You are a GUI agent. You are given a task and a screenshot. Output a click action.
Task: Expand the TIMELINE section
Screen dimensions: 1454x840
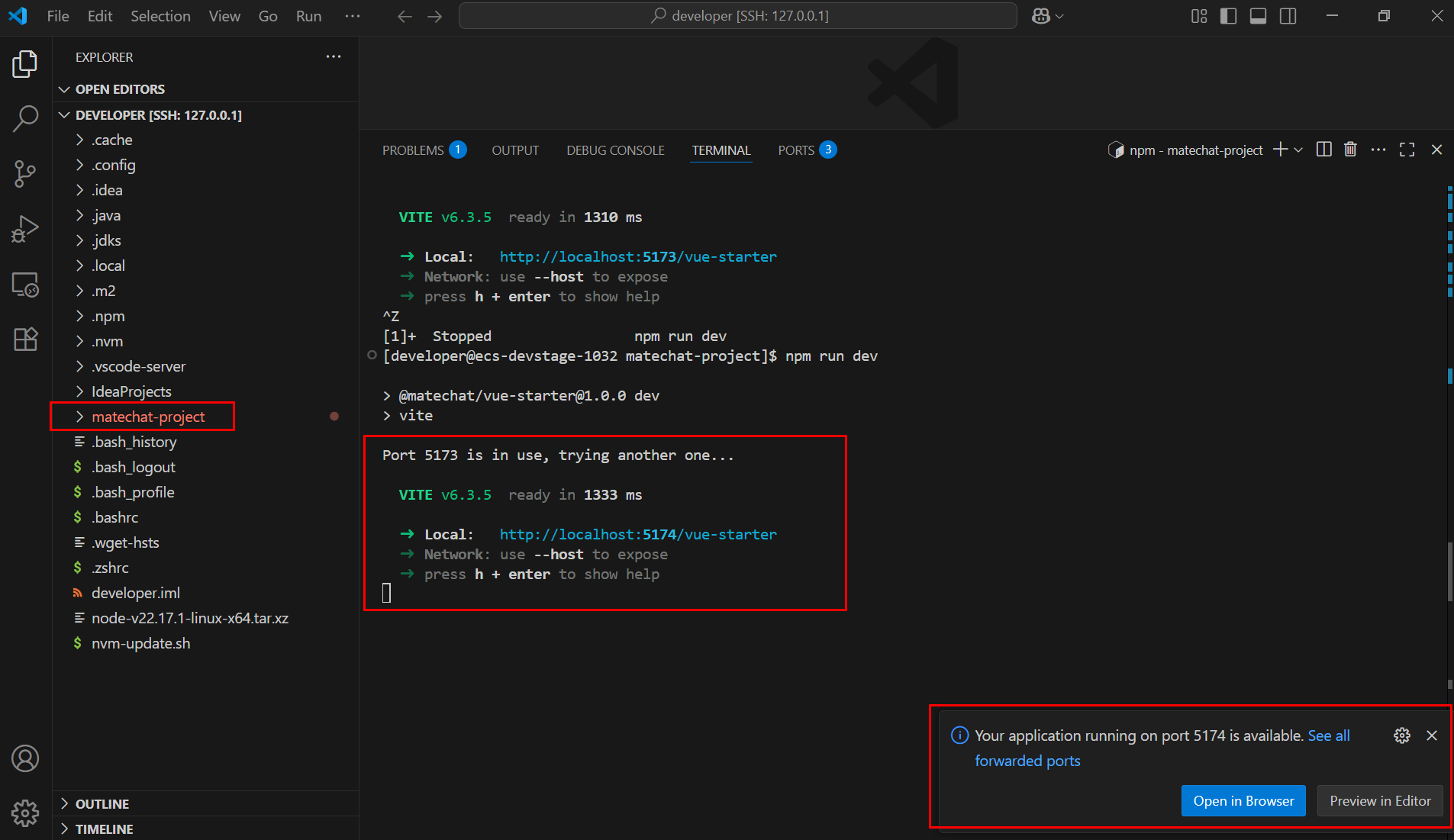(x=206, y=829)
